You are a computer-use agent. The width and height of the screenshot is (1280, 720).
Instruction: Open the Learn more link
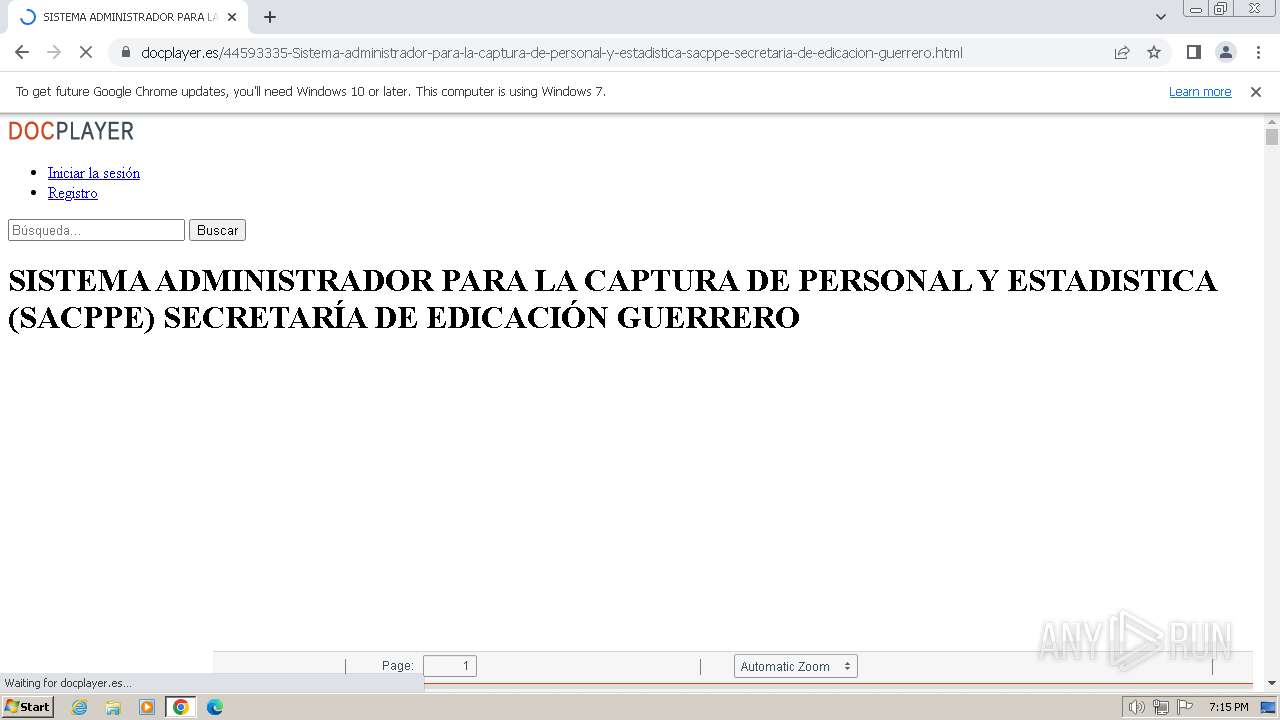pyautogui.click(x=1200, y=91)
